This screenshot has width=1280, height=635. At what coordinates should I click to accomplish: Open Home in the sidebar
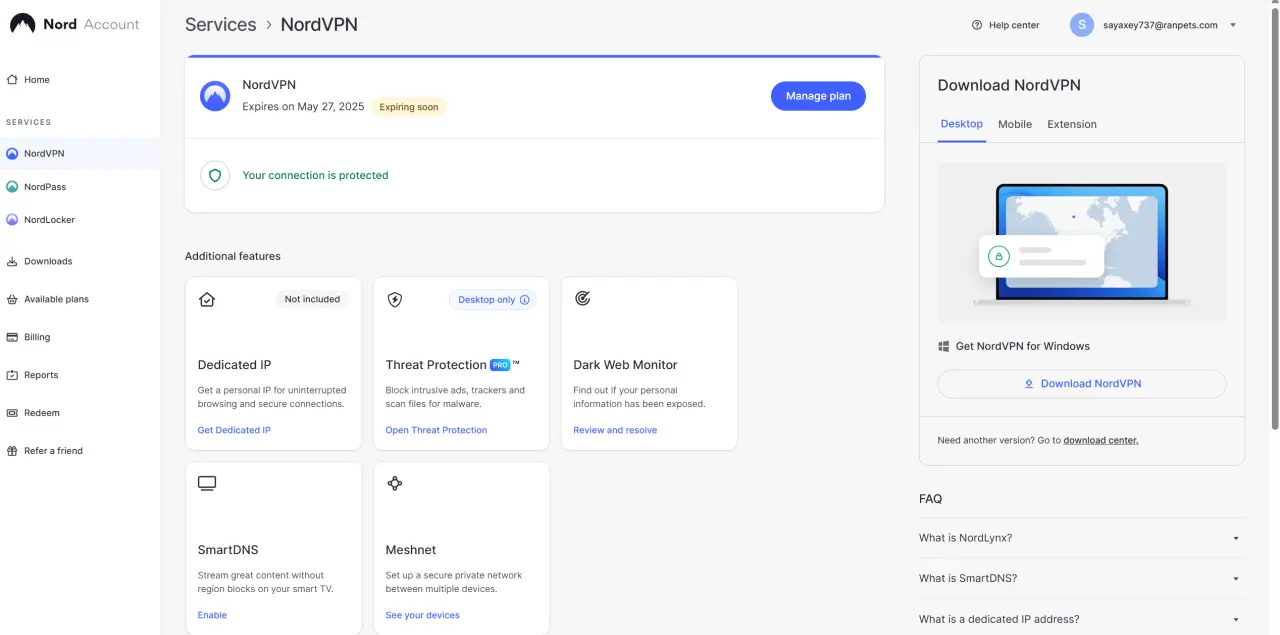click(80, 79)
